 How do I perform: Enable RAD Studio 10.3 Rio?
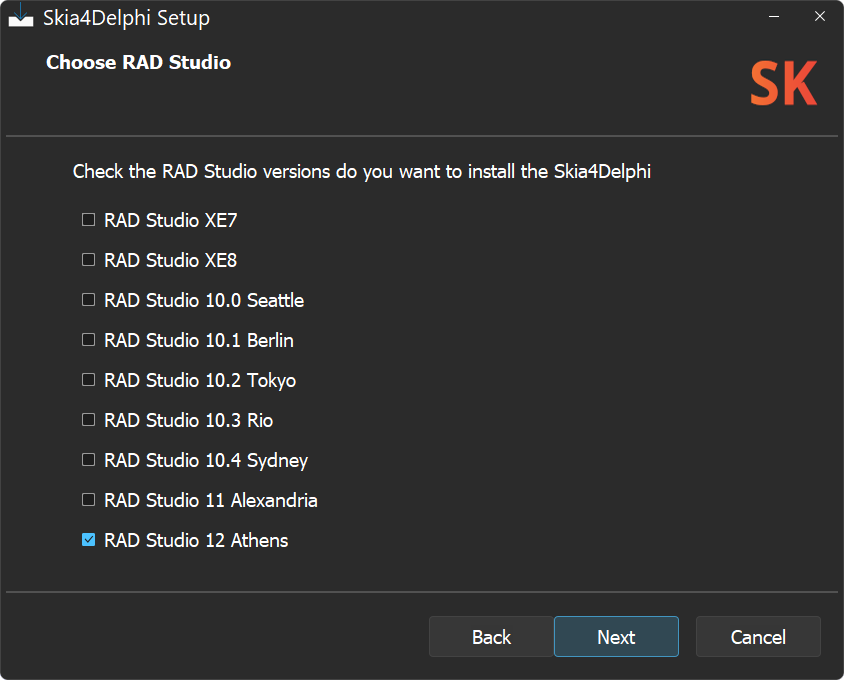pyautogui.click(x=88, y=419)
